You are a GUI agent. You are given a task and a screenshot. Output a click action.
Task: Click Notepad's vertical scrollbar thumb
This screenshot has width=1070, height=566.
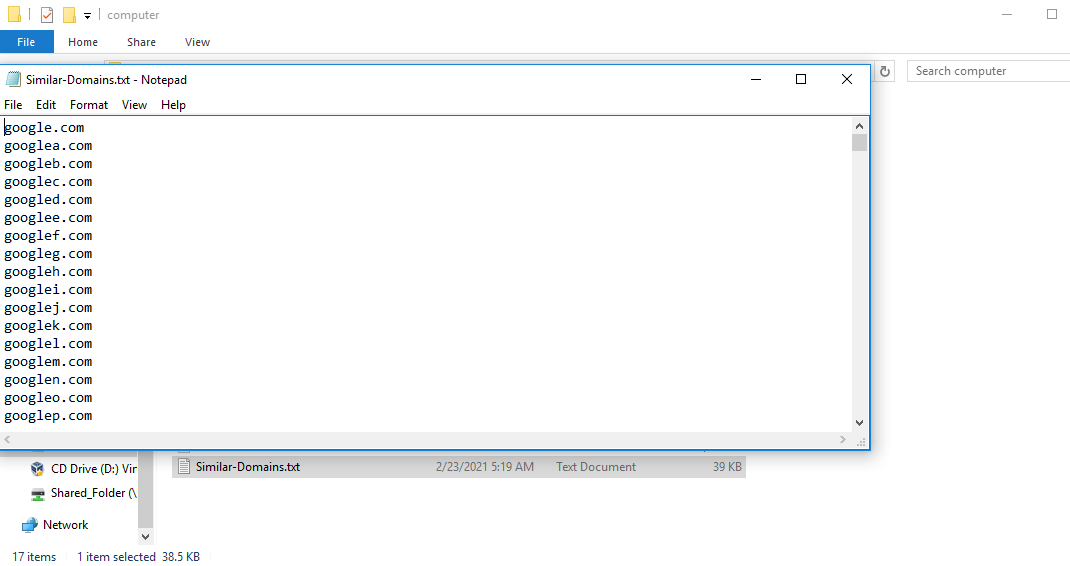coord(859,143)
